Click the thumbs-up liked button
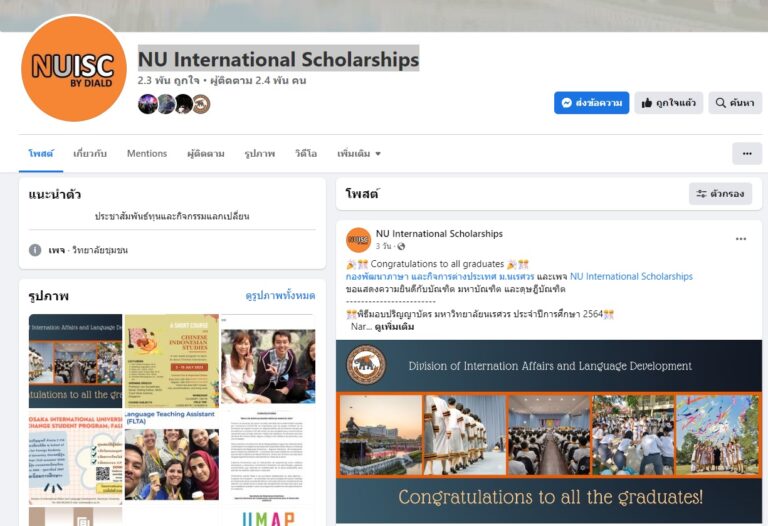 [669, 103]
